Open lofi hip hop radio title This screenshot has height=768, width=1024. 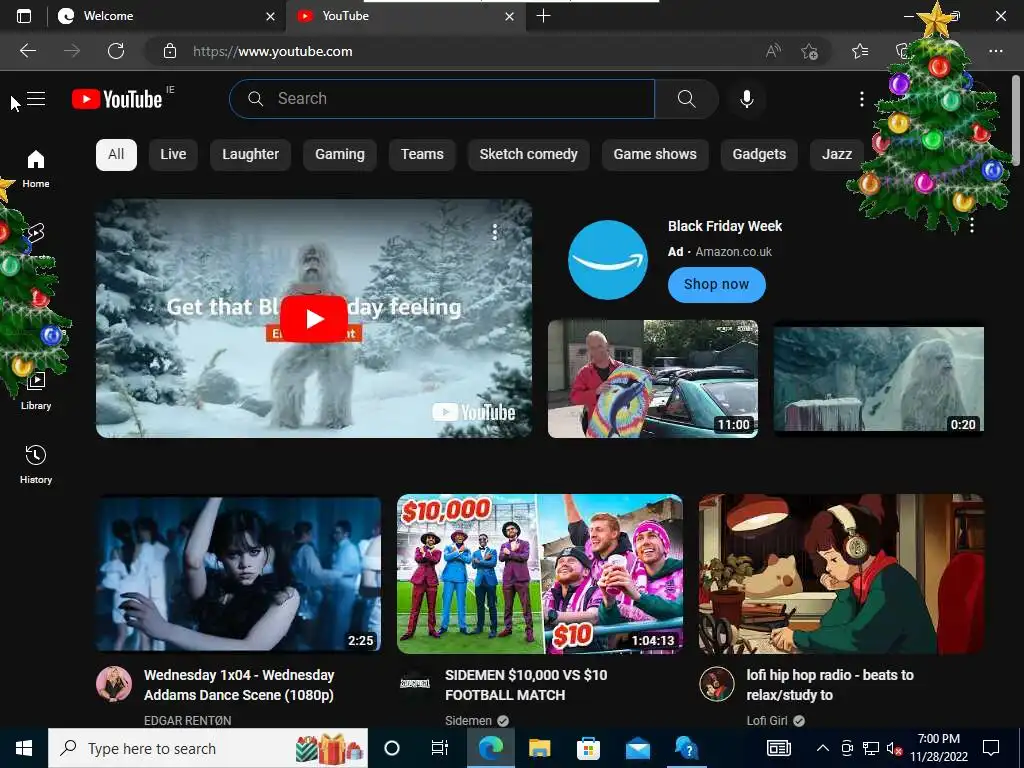[830, 685]
